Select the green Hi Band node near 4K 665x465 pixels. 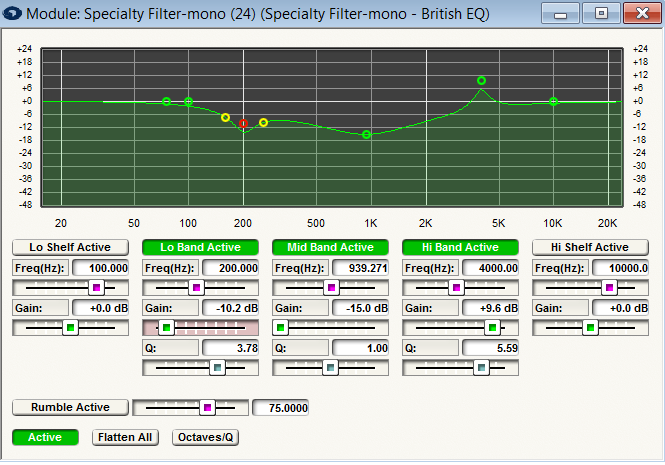[481, 81]
